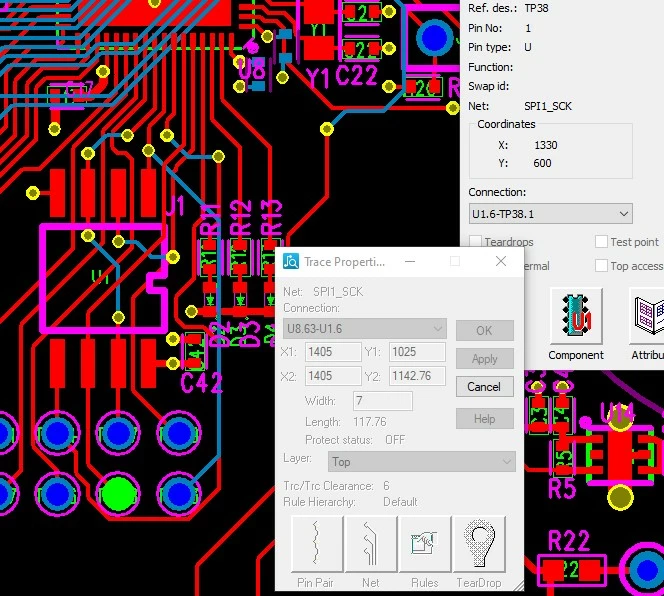The width and height of the screenshot is (664, 596).
Task: Expand the U1.6-TP38.1 Connection dropdown
Action: [x=551, y=214]
